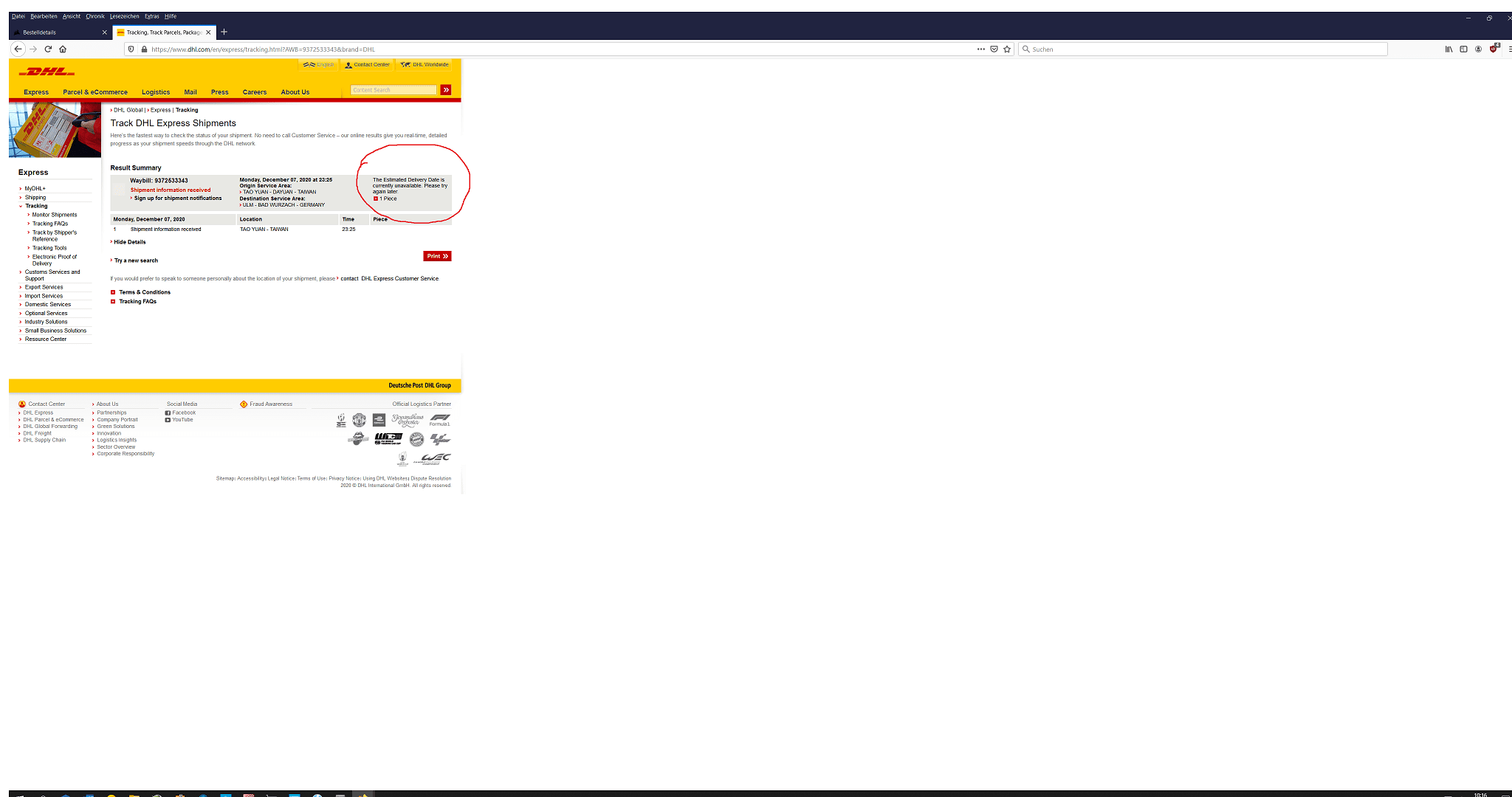Viewport: 1512px width, 797px height.
Task: Show the sidebars icon
Action: (x=1463, y=49)
